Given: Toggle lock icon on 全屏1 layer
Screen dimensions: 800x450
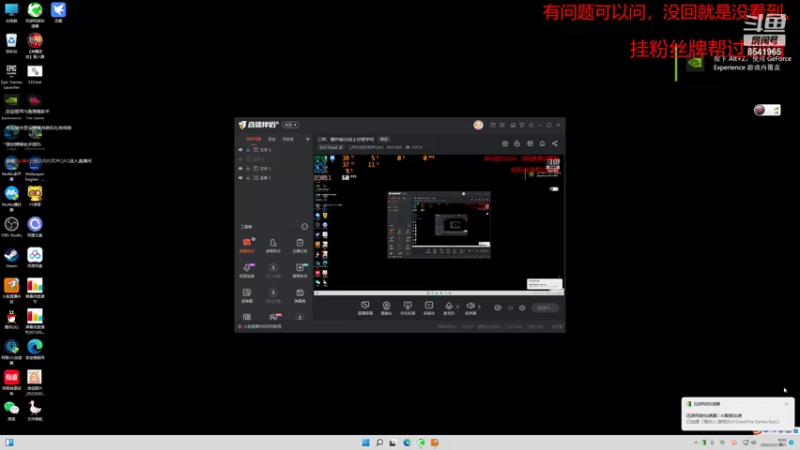Looking at the screenshot, I should pyautogui.click(x=248, y=178).
